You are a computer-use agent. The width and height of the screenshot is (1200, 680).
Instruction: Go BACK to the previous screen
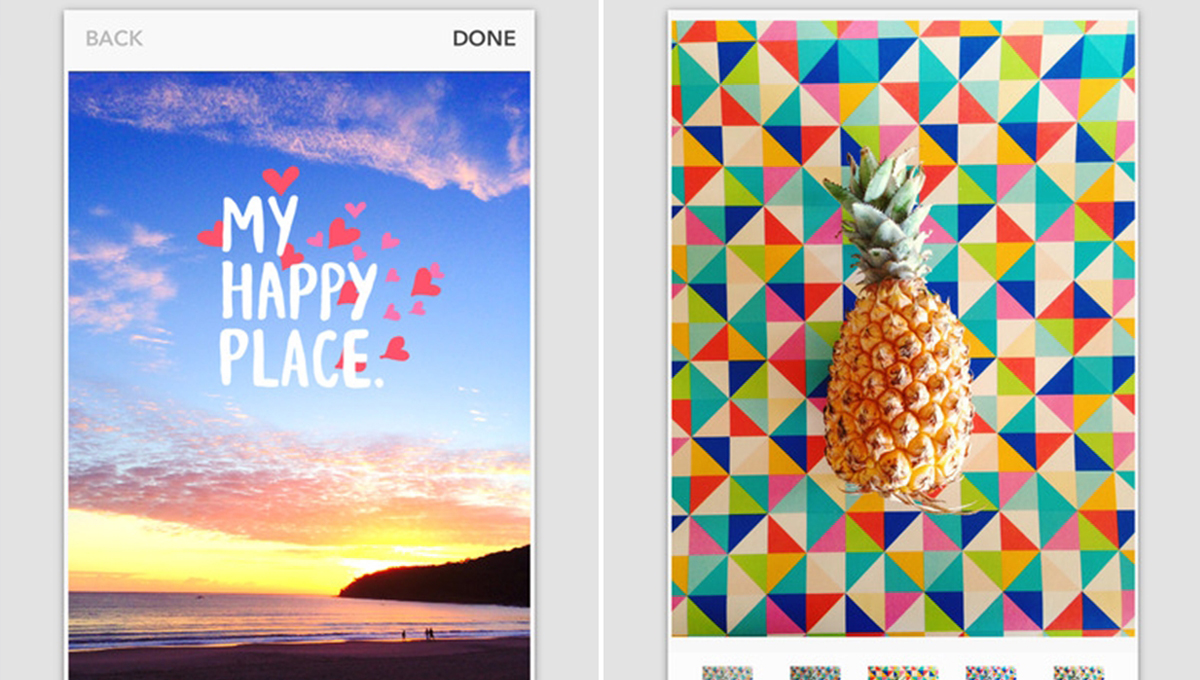pos(114,39)
